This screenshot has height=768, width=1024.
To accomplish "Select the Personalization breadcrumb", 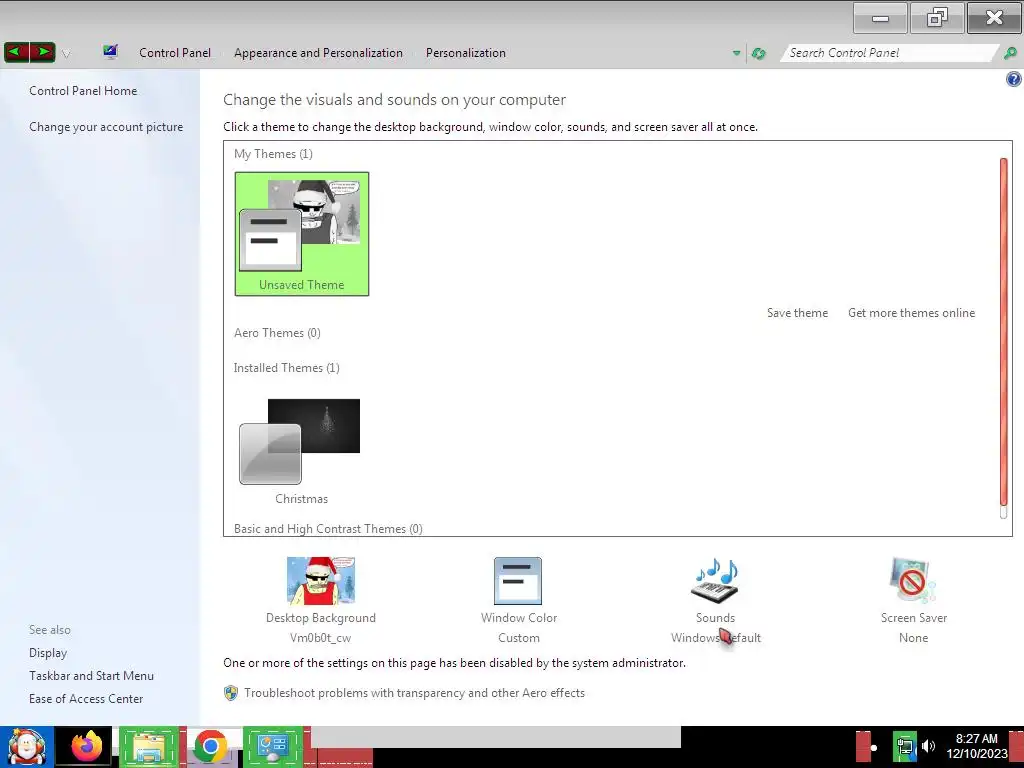I will 466,53.
